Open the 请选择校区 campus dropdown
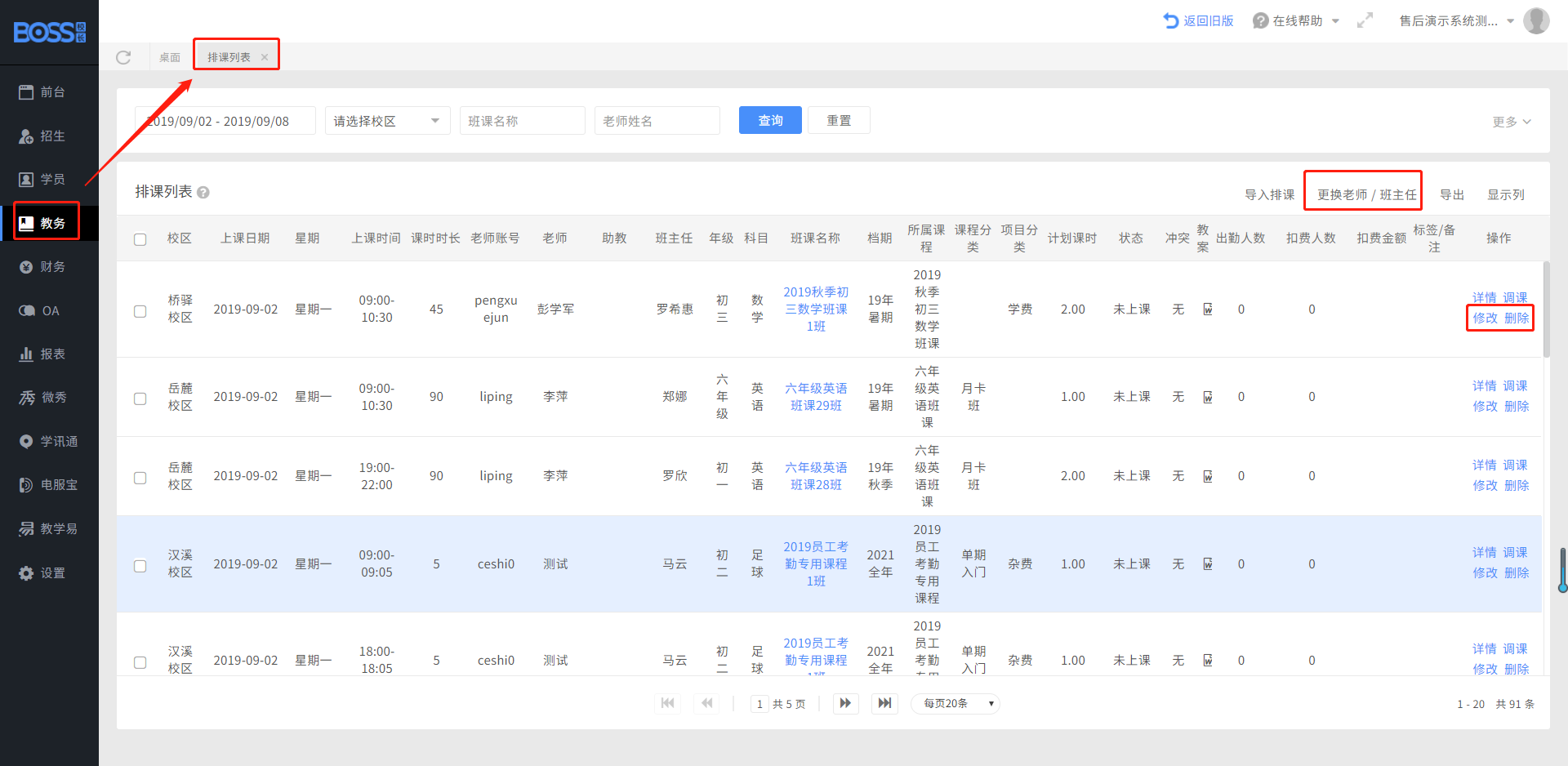Screen dimensions: 1568x766 (387, 121)
